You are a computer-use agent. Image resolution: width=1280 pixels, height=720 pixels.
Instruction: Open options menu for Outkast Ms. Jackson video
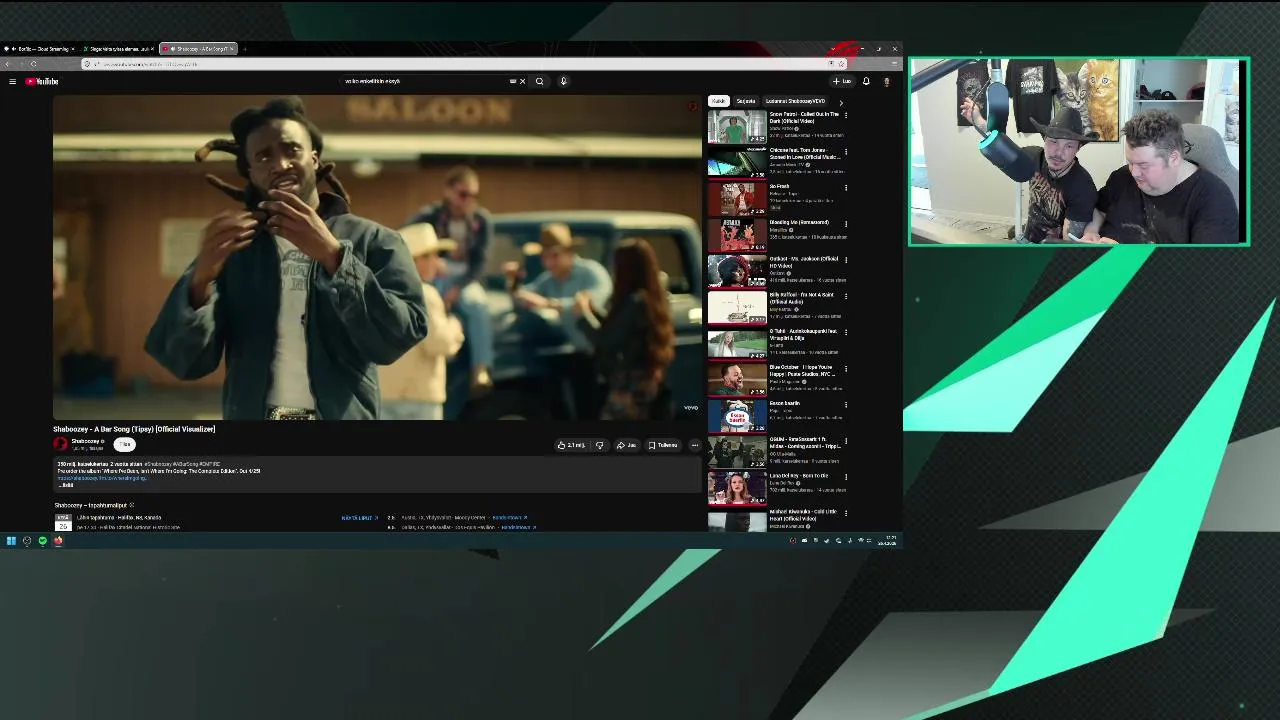pyautogui.click(x=846, y=259)
